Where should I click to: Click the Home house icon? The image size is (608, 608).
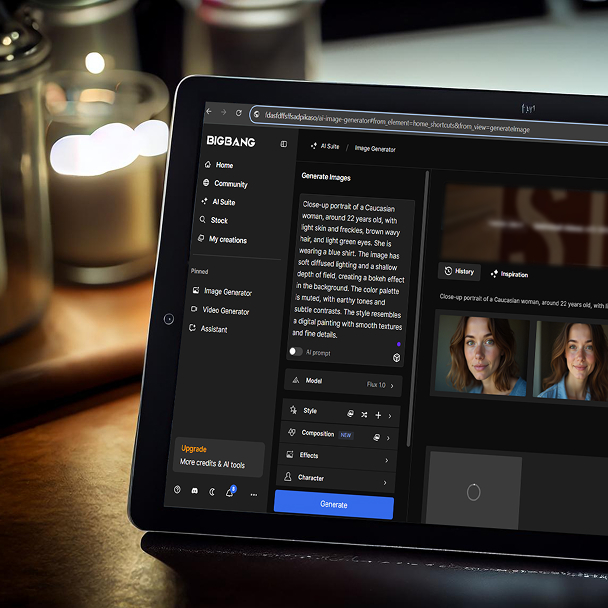click(208, 164)
